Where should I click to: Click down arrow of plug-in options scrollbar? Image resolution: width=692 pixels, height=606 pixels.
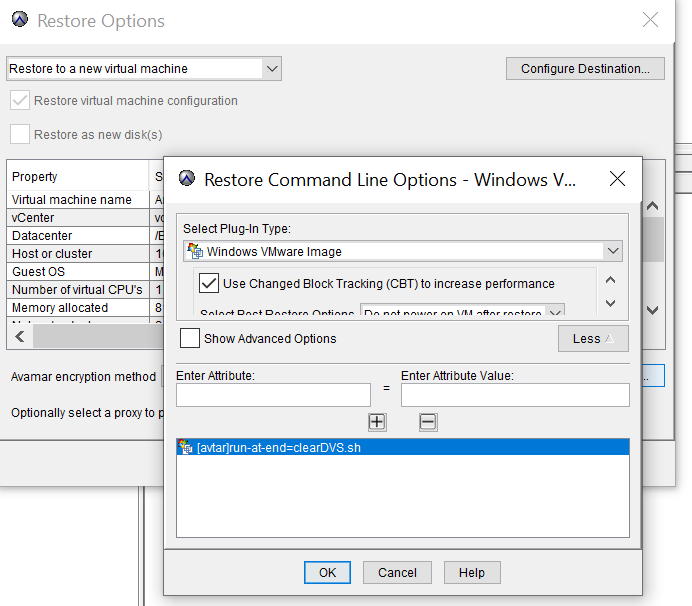click(610, 303)
